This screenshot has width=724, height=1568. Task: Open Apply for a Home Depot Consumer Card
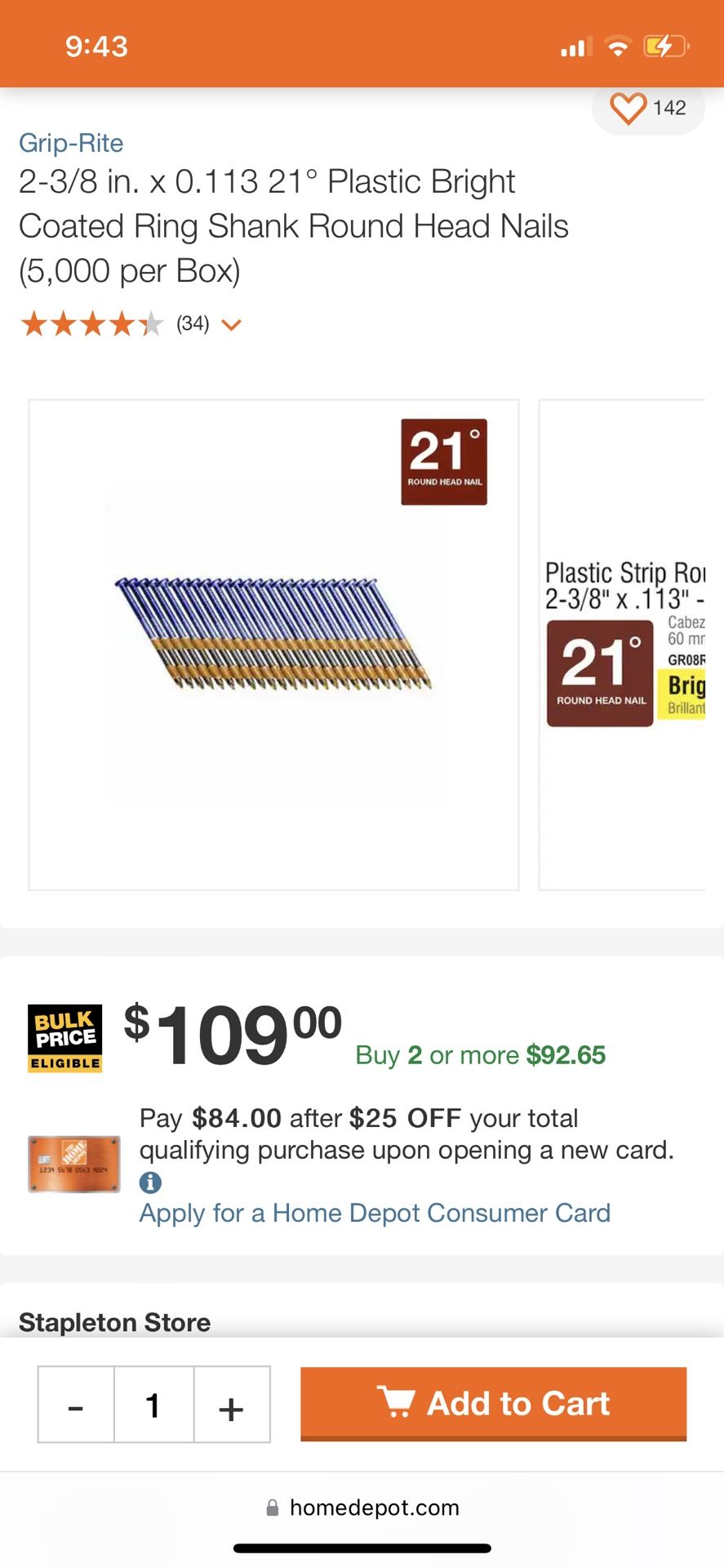click(x=374, y=1213)
